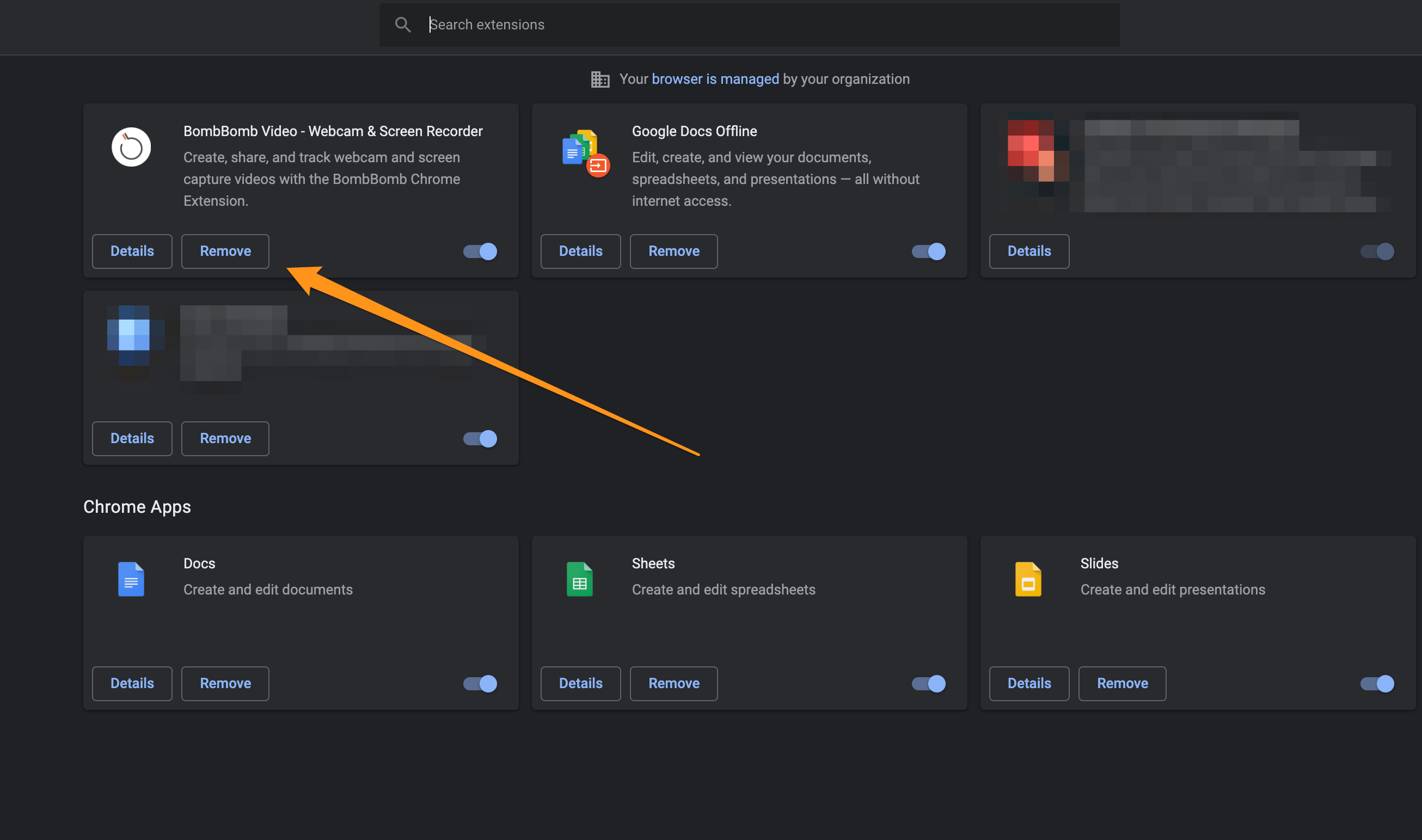
Task: Remove the Sheets Chrome app
Action: click(673, 684)
